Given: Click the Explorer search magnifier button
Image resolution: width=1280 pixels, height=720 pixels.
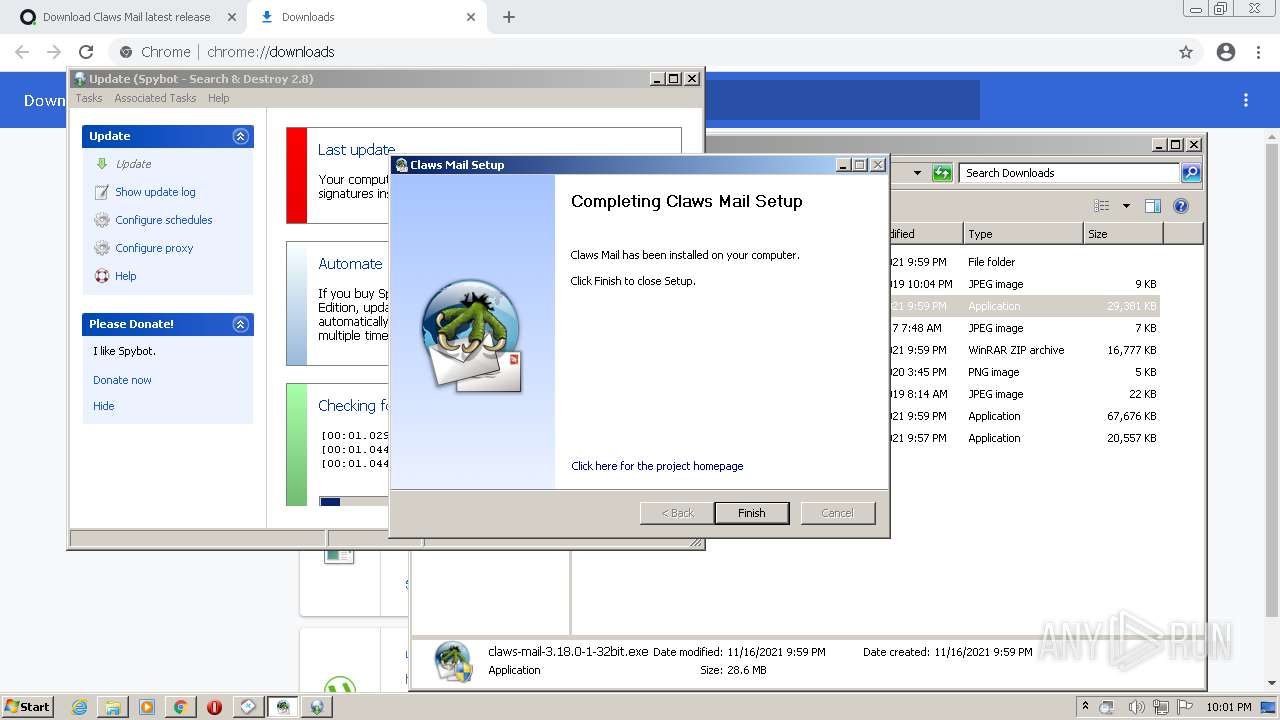Looking at the screenshot, I should click(1191, 173).
